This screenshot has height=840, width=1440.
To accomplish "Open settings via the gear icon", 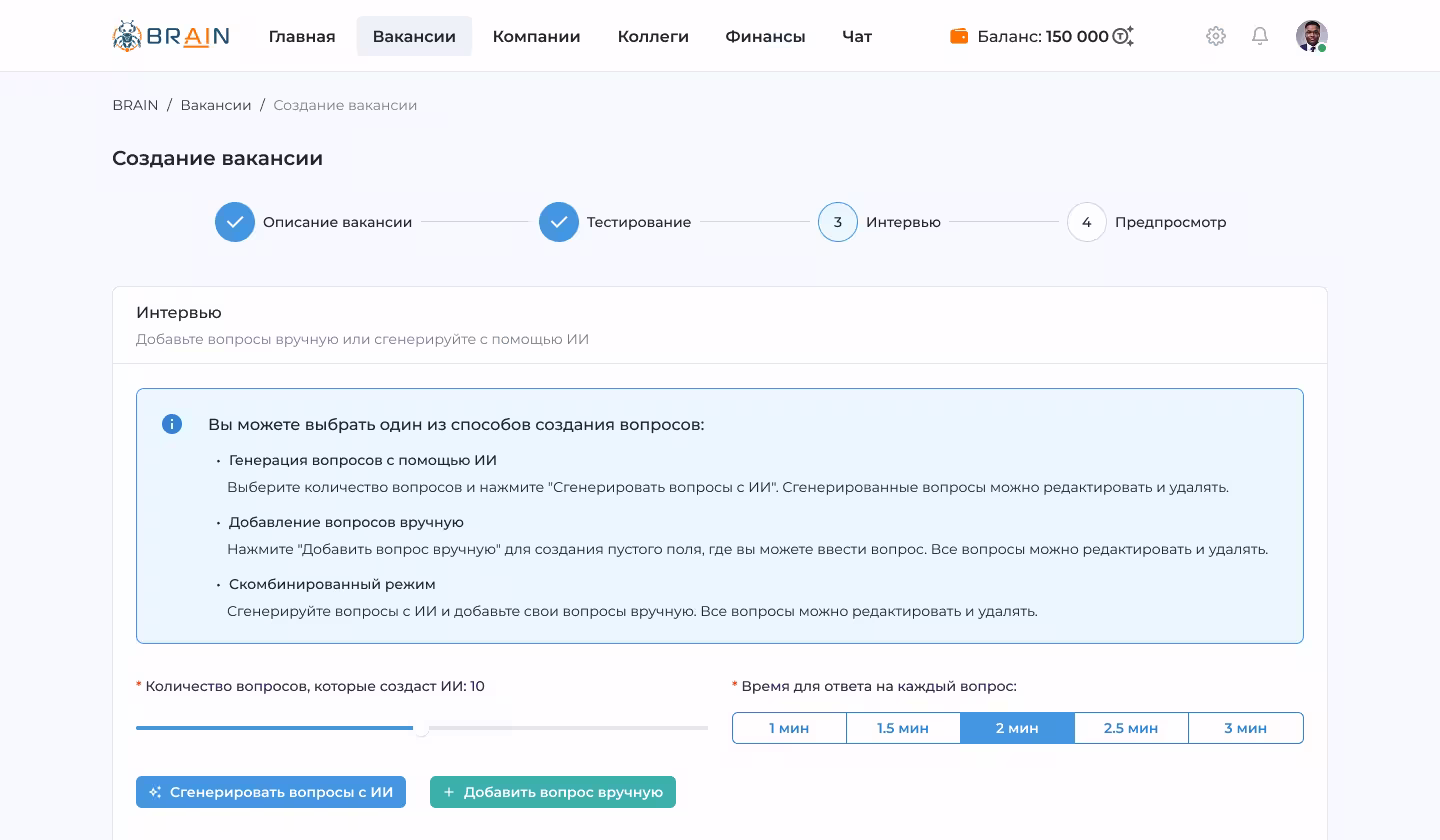I will point(1216,36).
